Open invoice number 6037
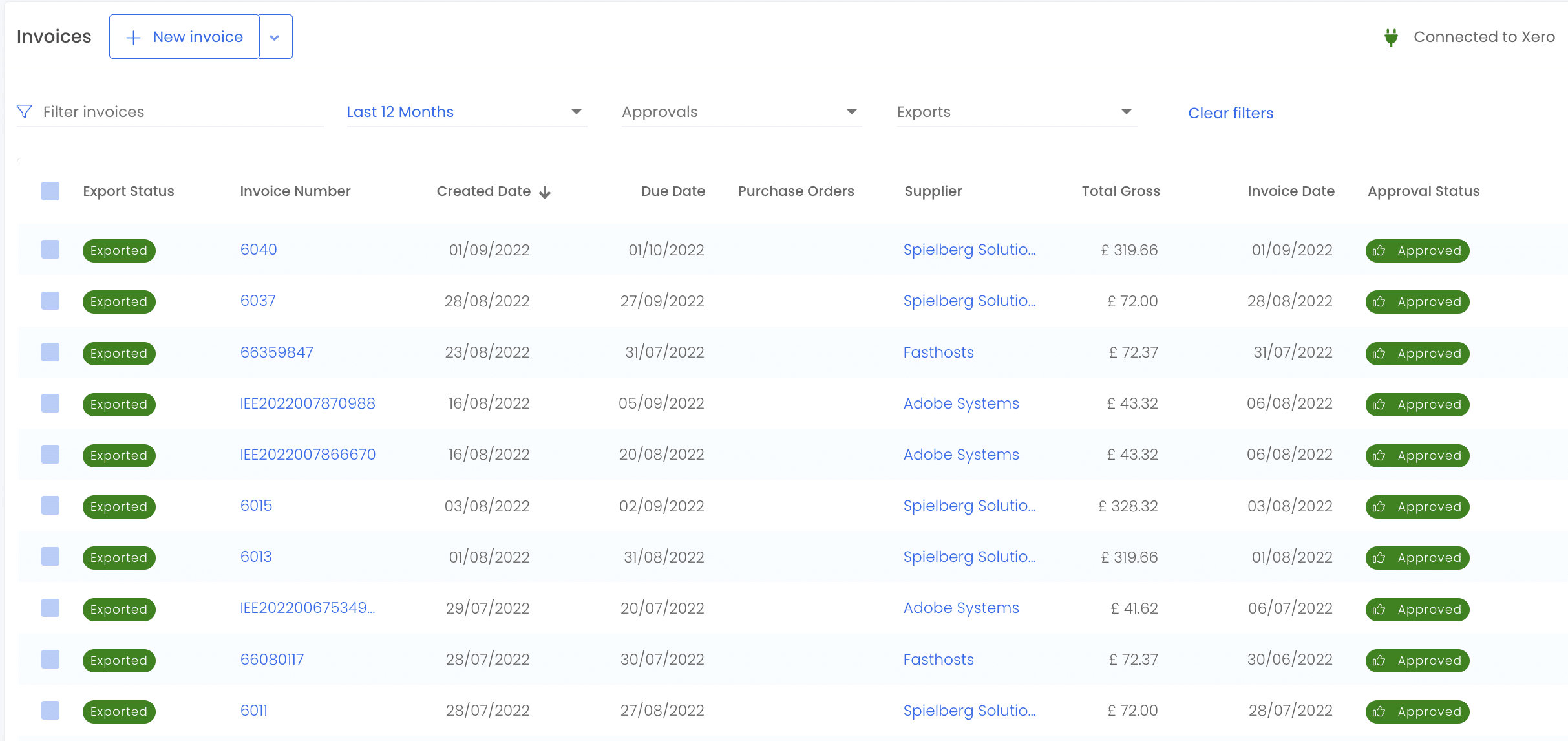Screen dimensions: 1568x741 (258, 301)
